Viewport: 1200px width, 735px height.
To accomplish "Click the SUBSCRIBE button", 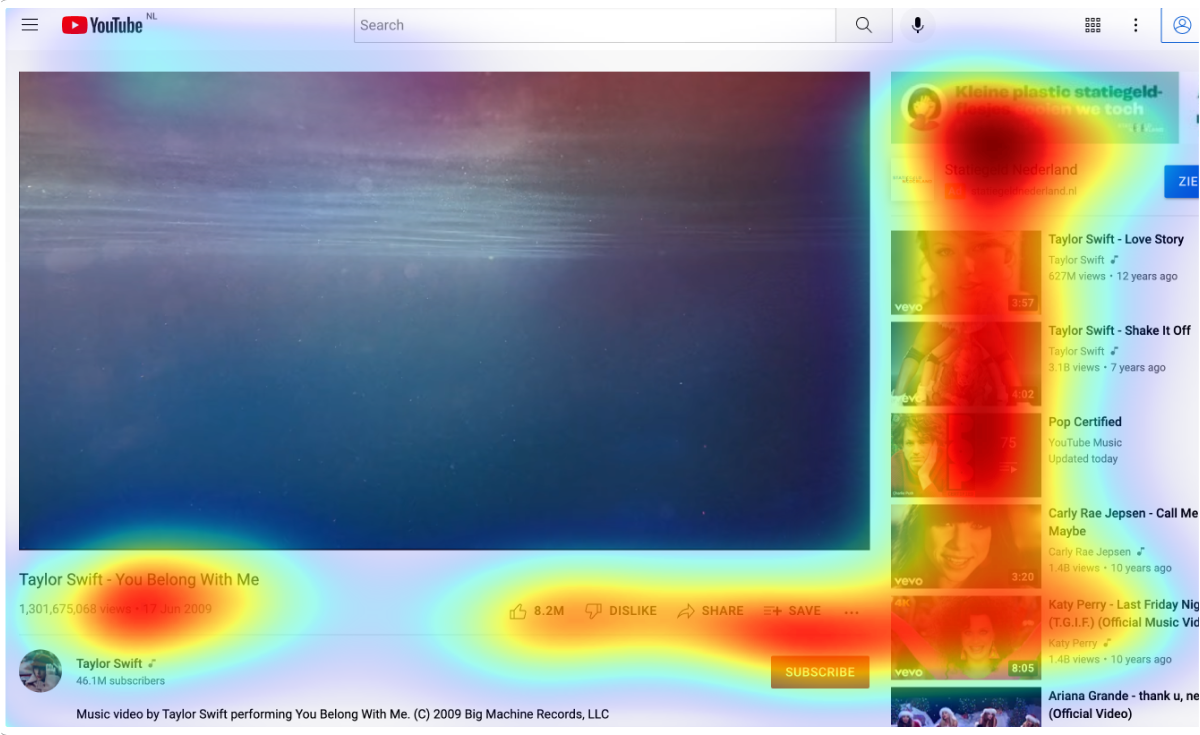I will pos(820,672).
